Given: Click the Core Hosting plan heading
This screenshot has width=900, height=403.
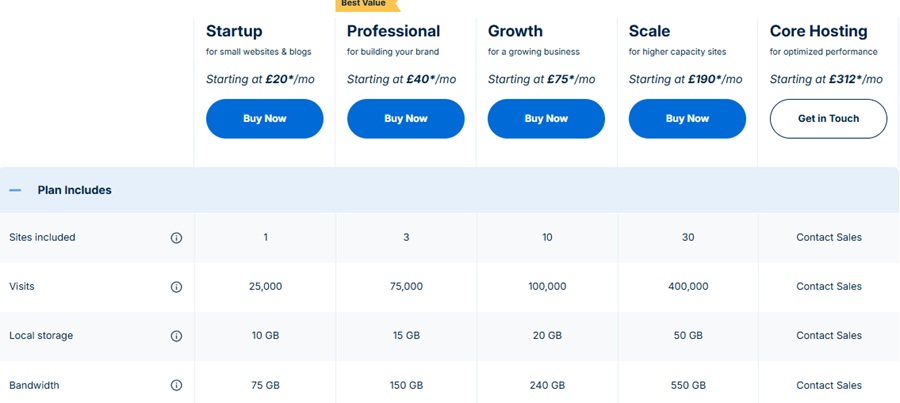Looking at the screenshot, I should coord(818,31).
